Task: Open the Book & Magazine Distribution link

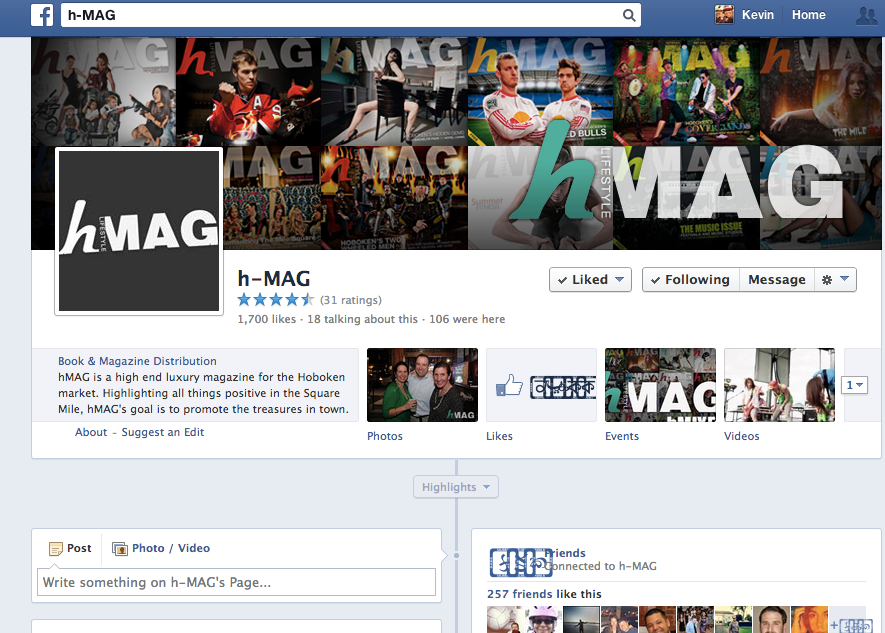Action: coord(137,361)
